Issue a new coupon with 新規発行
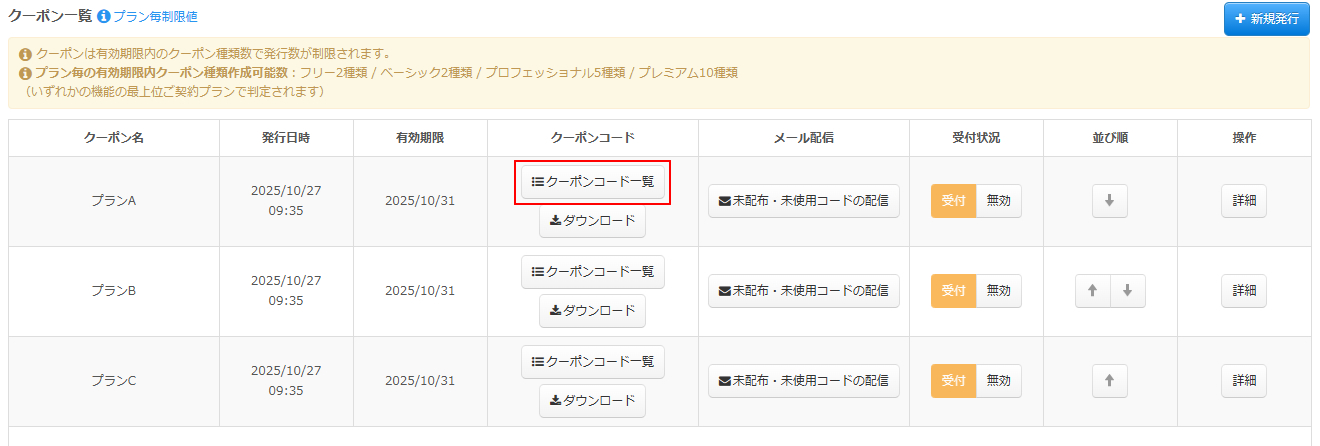The image size is (1320, 446). [1266, 19]
